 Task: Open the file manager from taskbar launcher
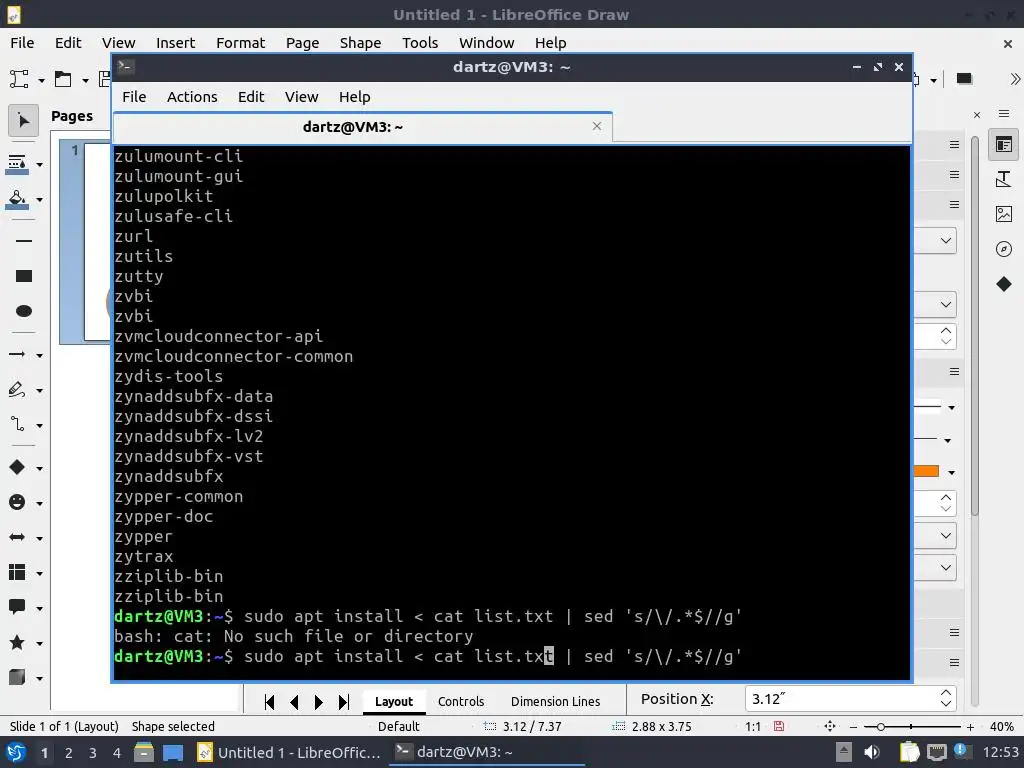click(x=144, y=752)
